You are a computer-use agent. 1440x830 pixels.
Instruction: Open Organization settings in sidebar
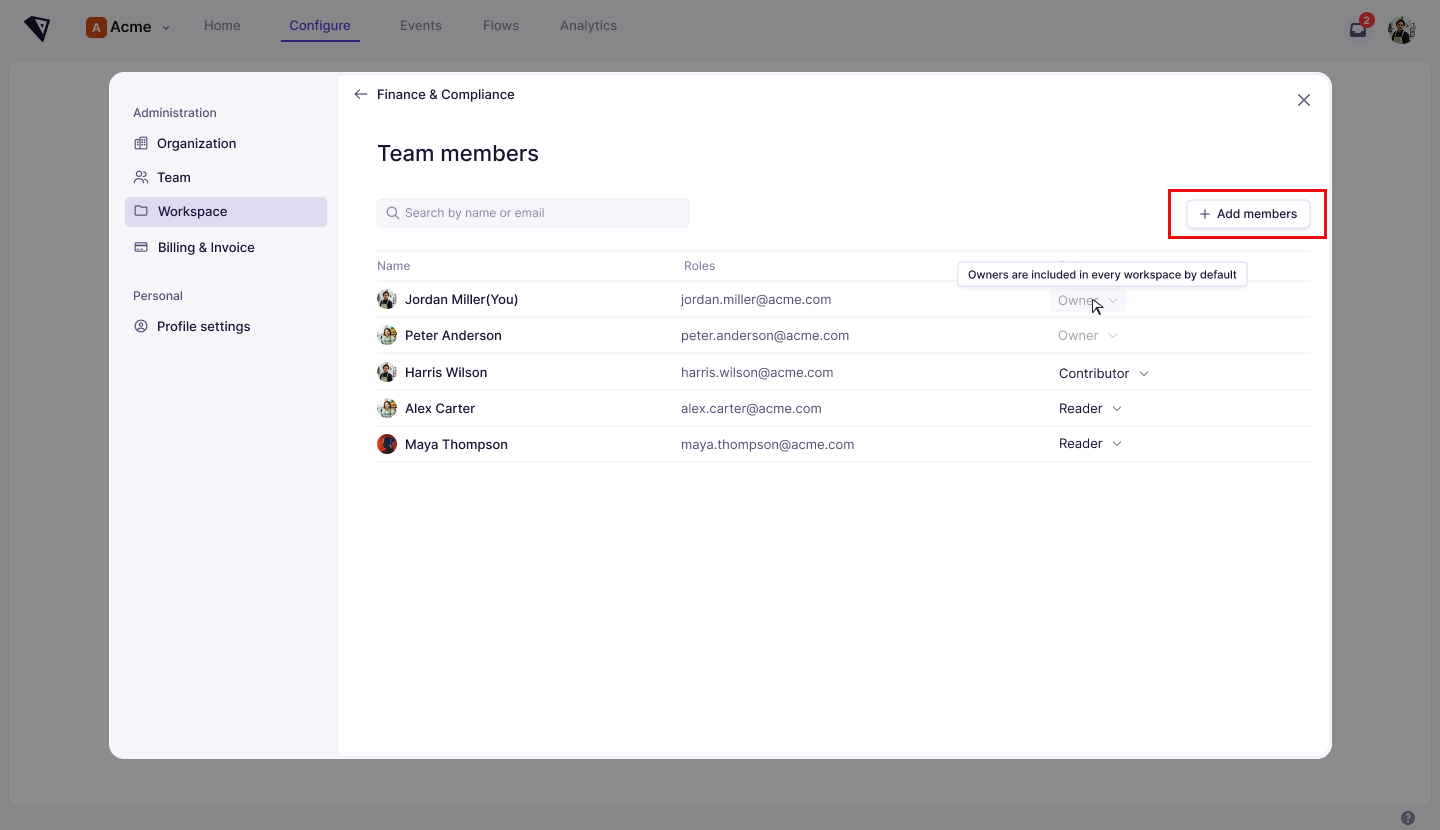point(226,143)
